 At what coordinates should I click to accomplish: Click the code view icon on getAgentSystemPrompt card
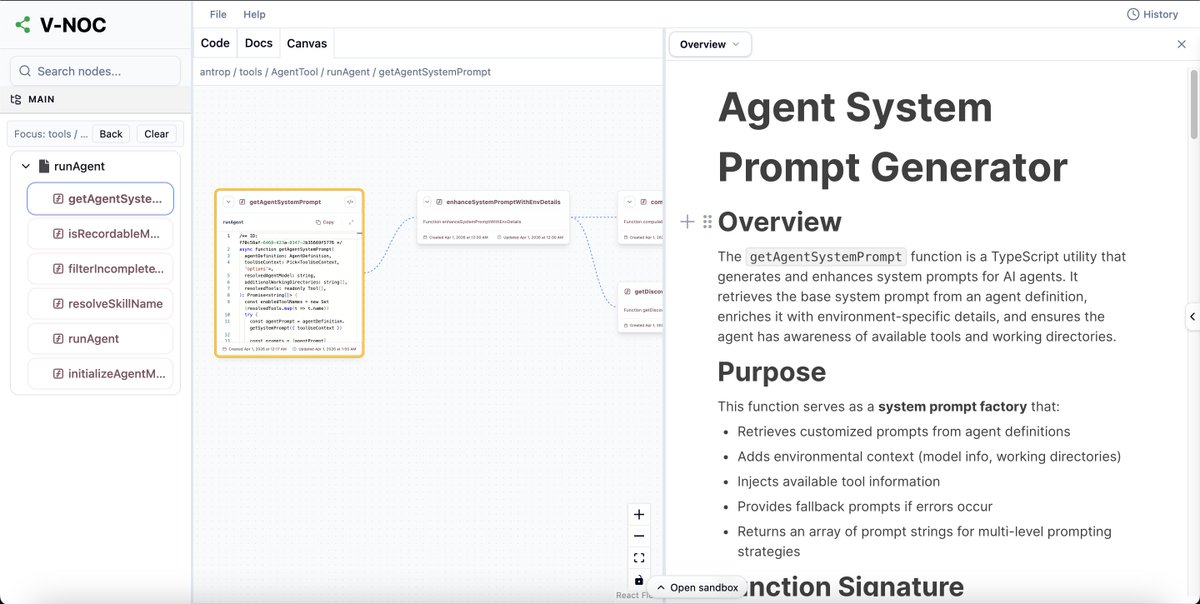[x=350, y=202]
